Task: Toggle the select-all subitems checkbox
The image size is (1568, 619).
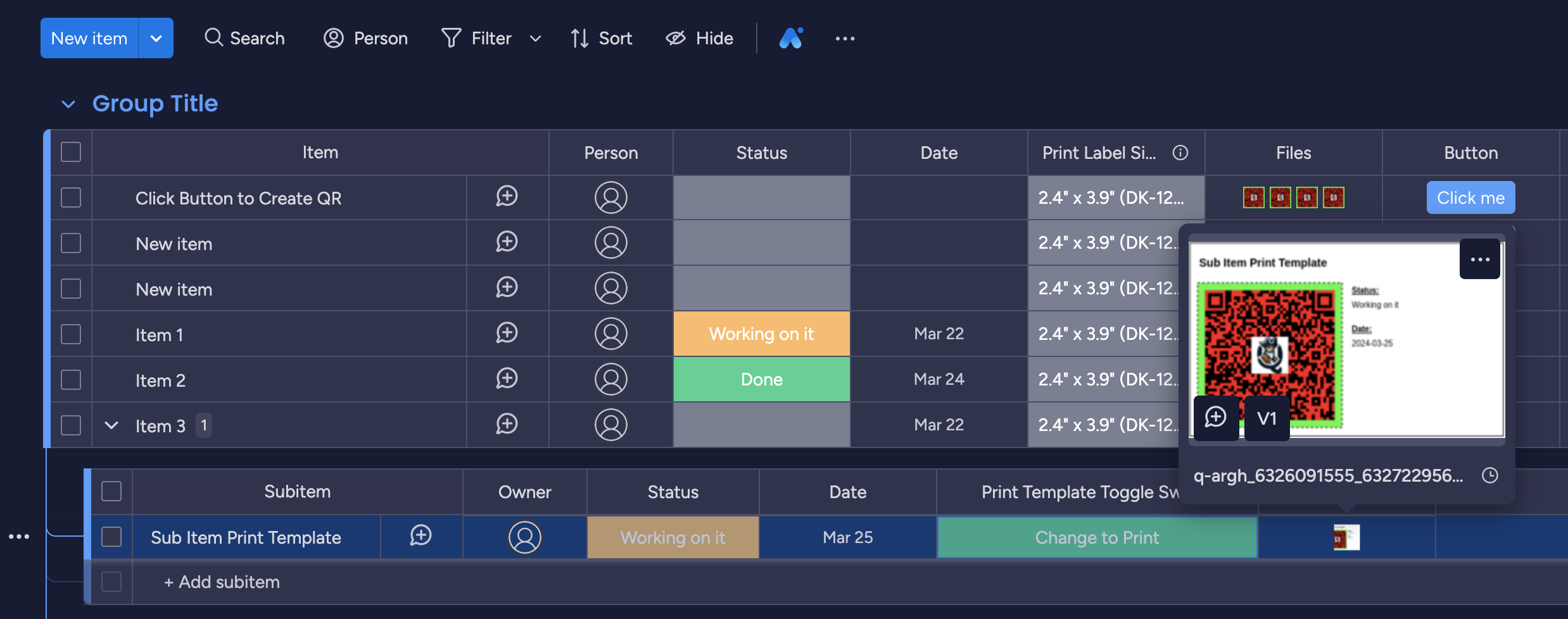Action: point(111,491)
